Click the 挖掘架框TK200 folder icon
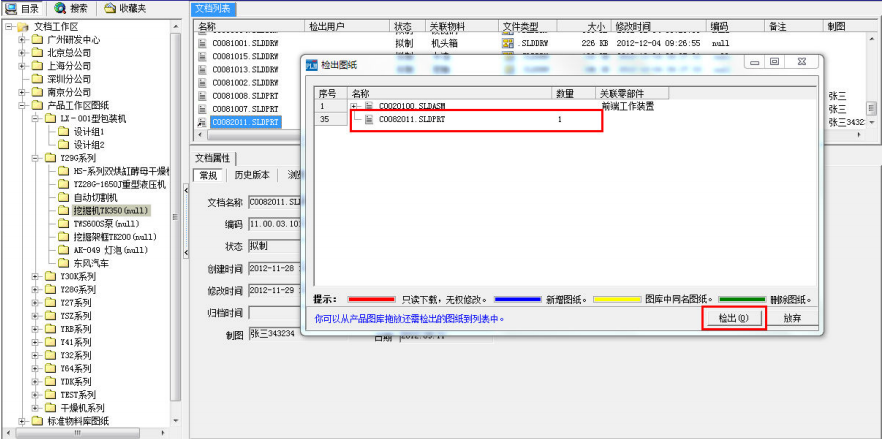884x439 pixels. coord(63,237)
